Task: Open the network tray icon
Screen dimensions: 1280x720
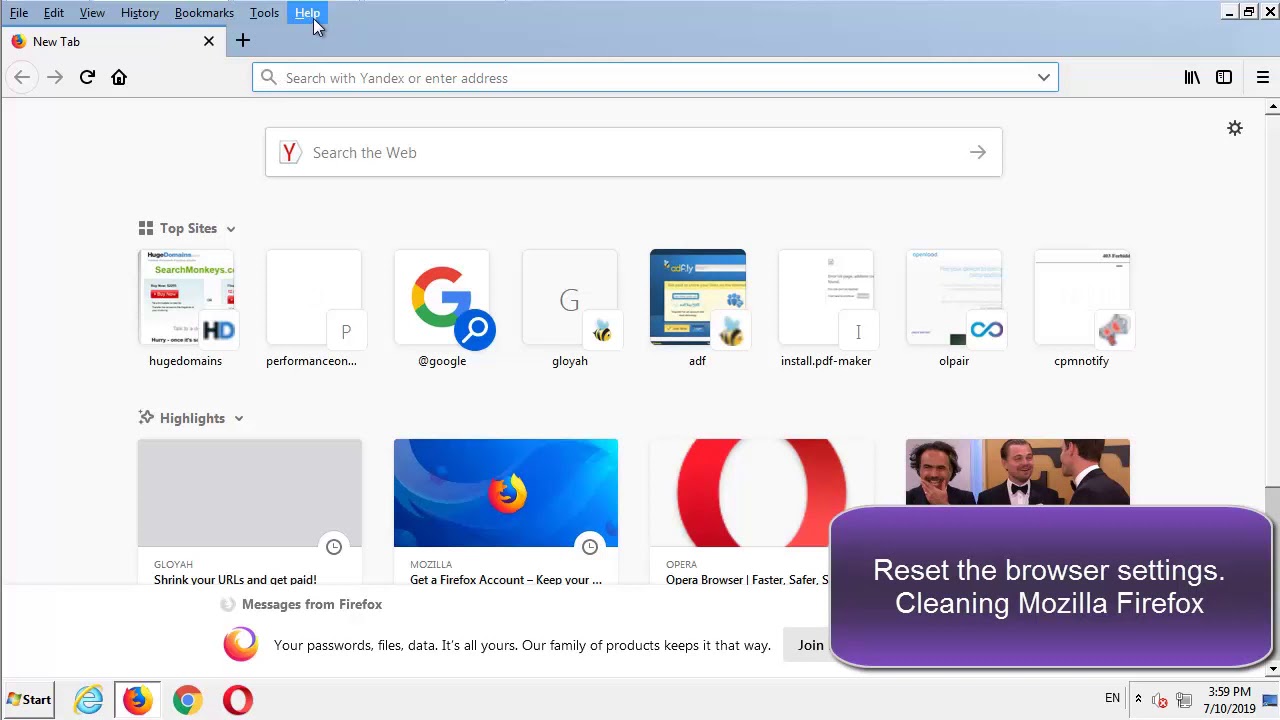Action: [x=1183, y=700]
